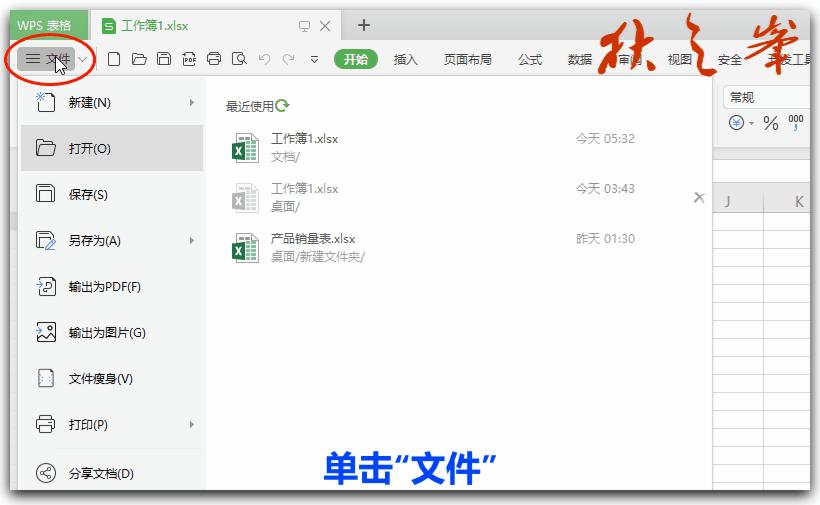Click the 保存 disk icon in menu
The height and width of the screenshot is (505, 820).
(x=45, y=193)
